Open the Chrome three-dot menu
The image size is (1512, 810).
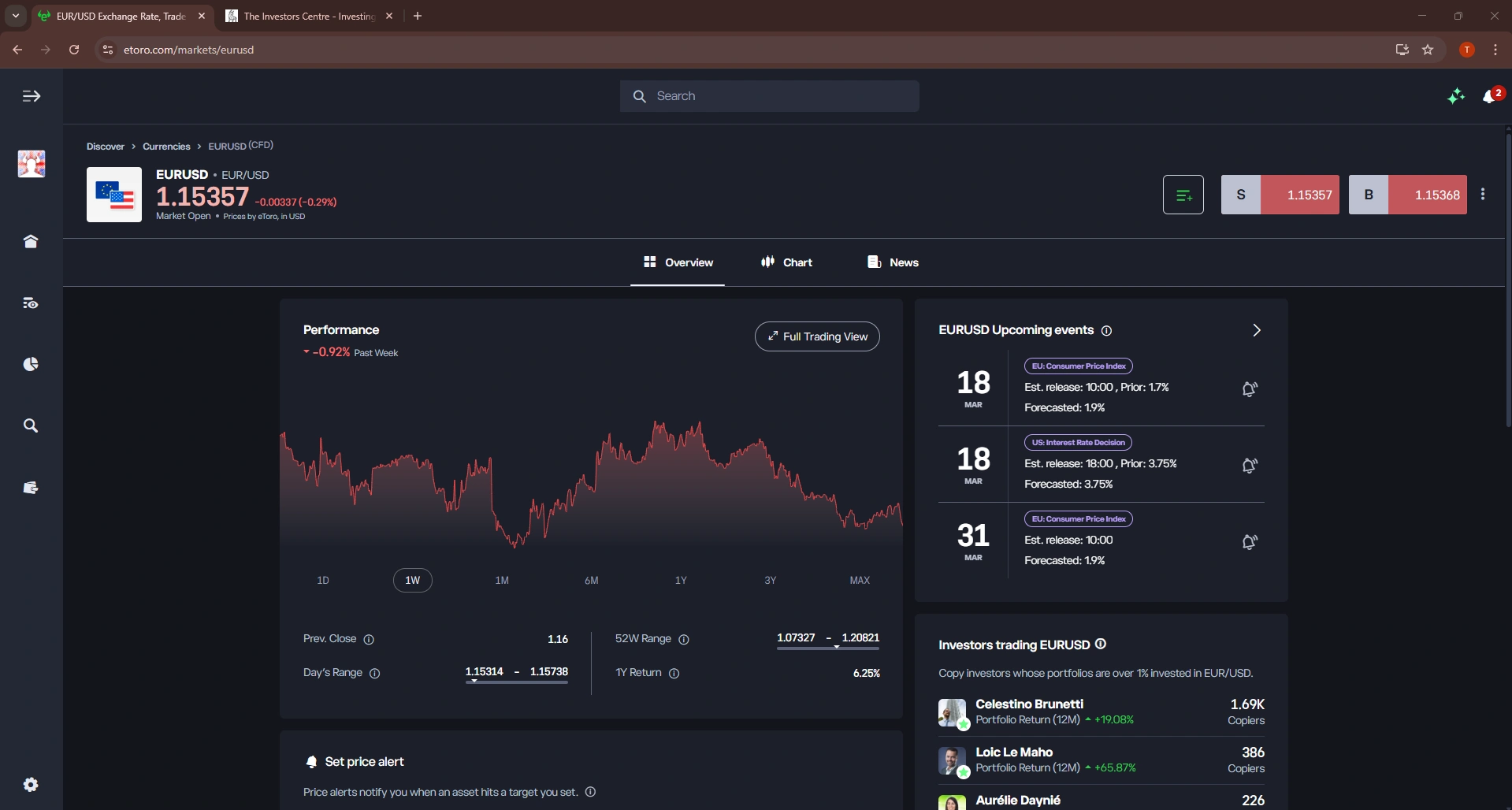point(1495,50)
